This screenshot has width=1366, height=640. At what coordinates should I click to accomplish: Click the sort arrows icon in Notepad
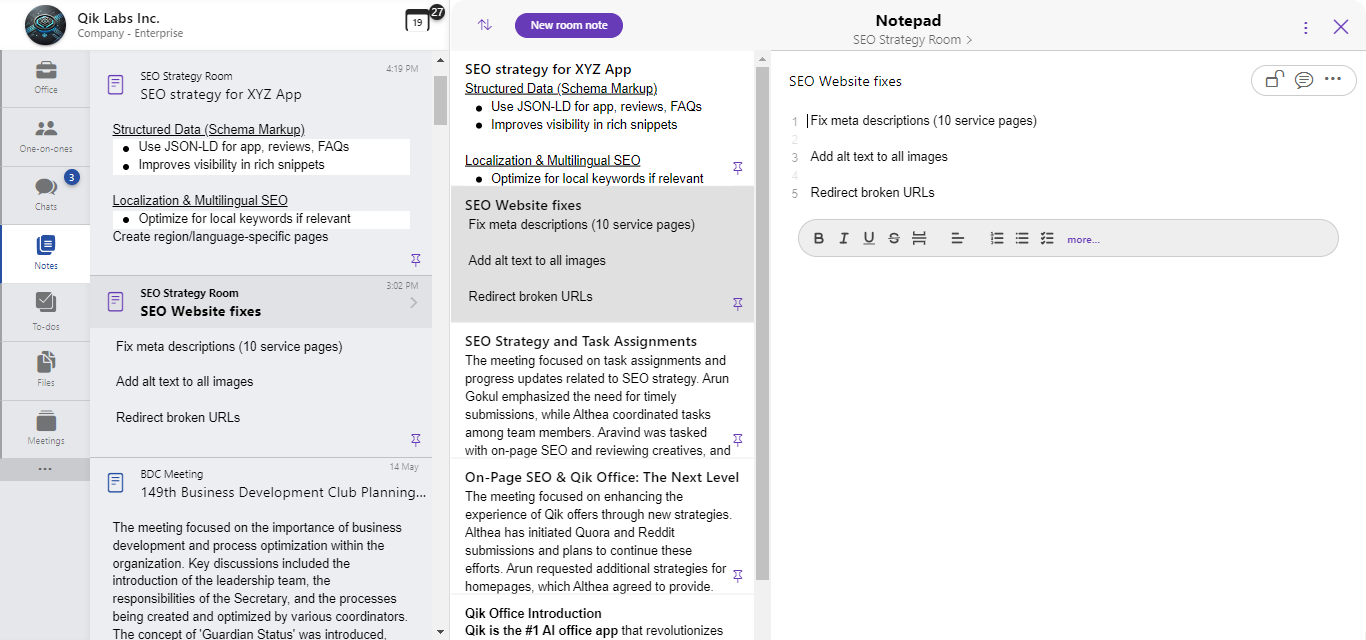point(485,25)
